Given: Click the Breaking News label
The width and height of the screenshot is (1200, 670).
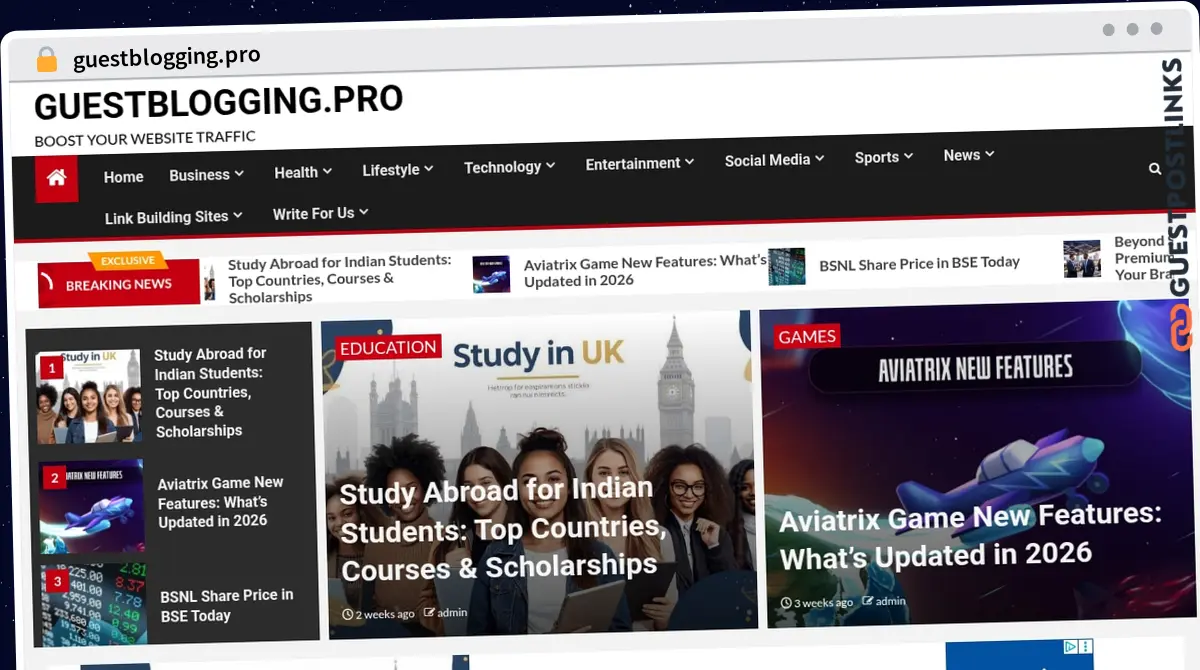Looking at the screenshot, I should [x=119, y=284].
